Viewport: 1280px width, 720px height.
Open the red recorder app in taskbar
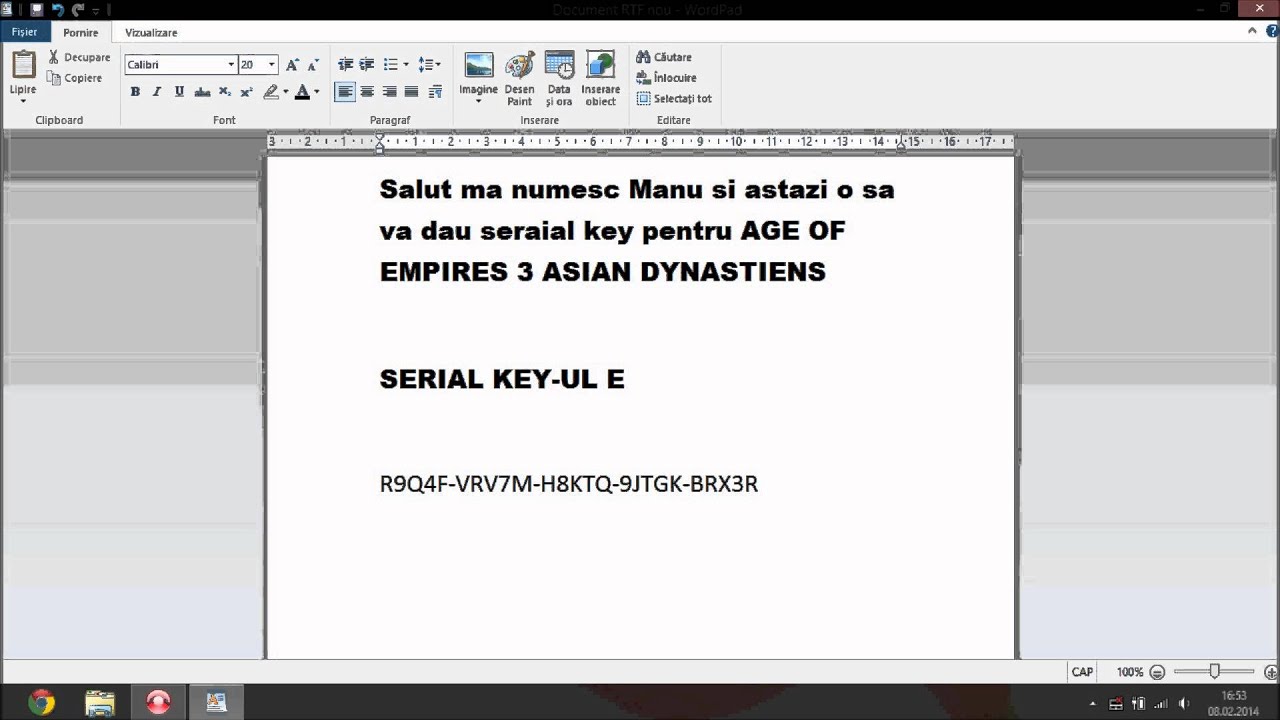tap(158, 703)
